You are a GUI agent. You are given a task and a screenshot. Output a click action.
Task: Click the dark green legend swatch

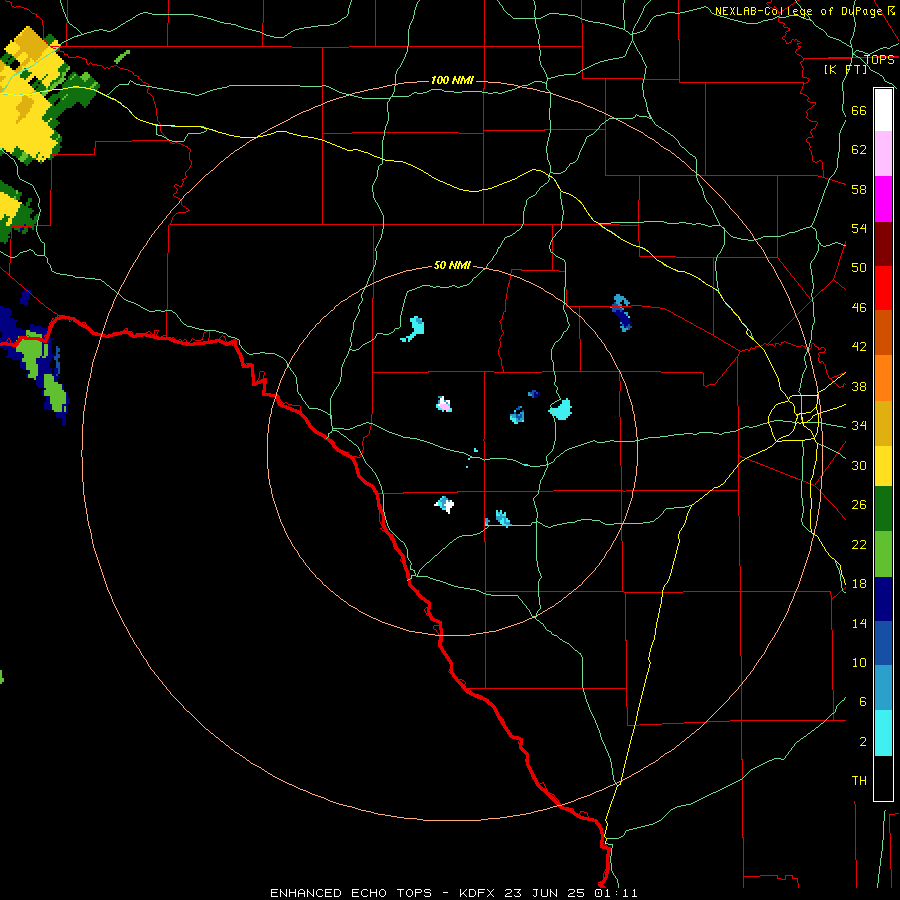tap(883, 509)
